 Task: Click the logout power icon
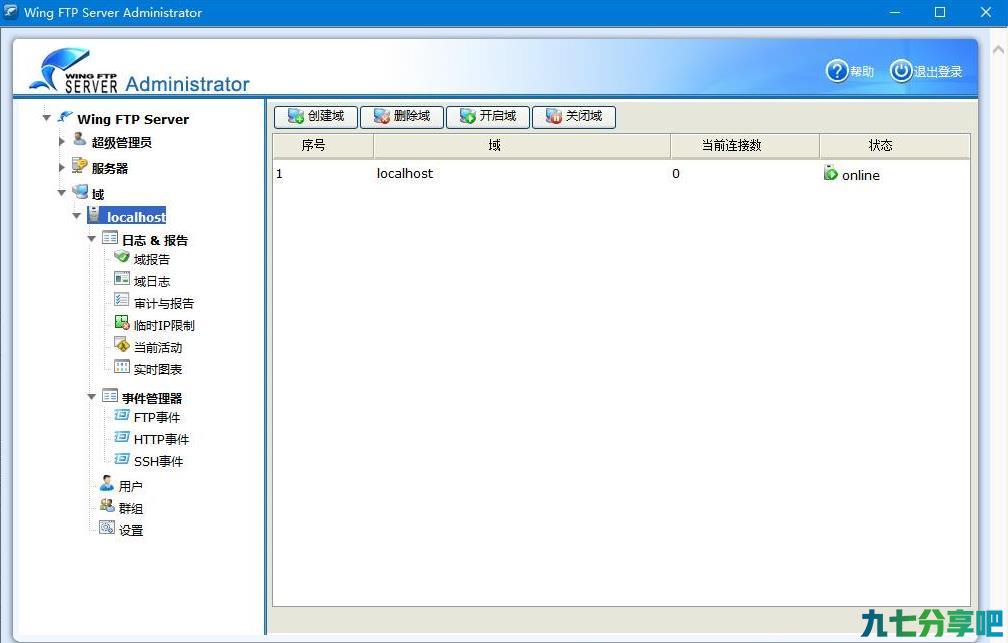point(901,71)
